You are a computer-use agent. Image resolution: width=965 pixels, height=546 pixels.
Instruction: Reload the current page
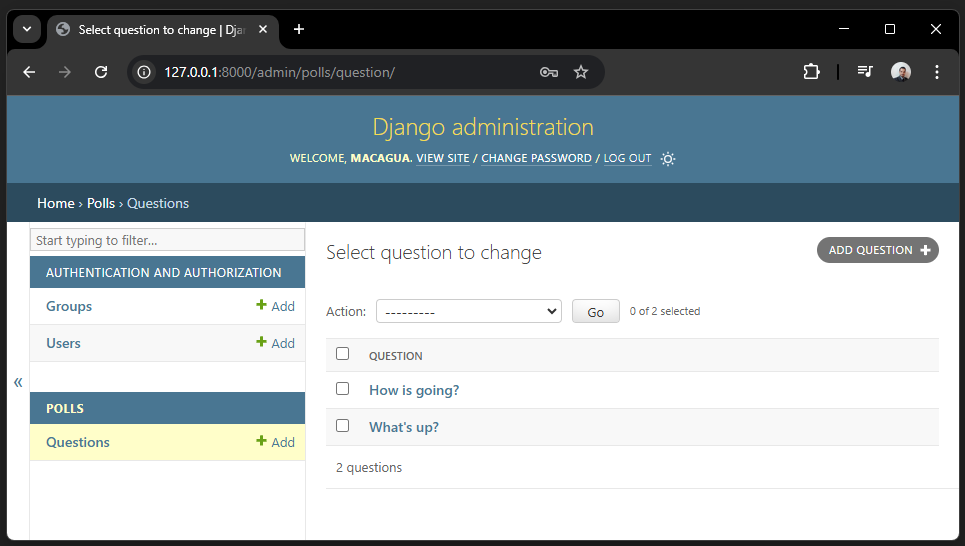101,73
